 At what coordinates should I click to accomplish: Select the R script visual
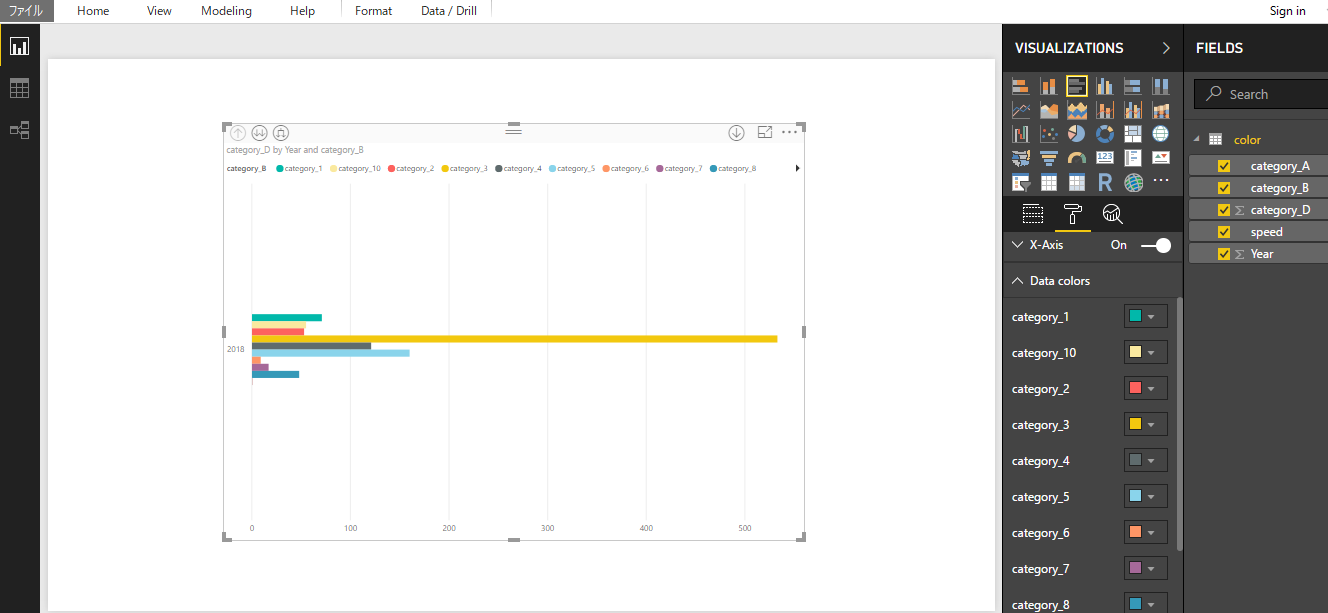1105,182
